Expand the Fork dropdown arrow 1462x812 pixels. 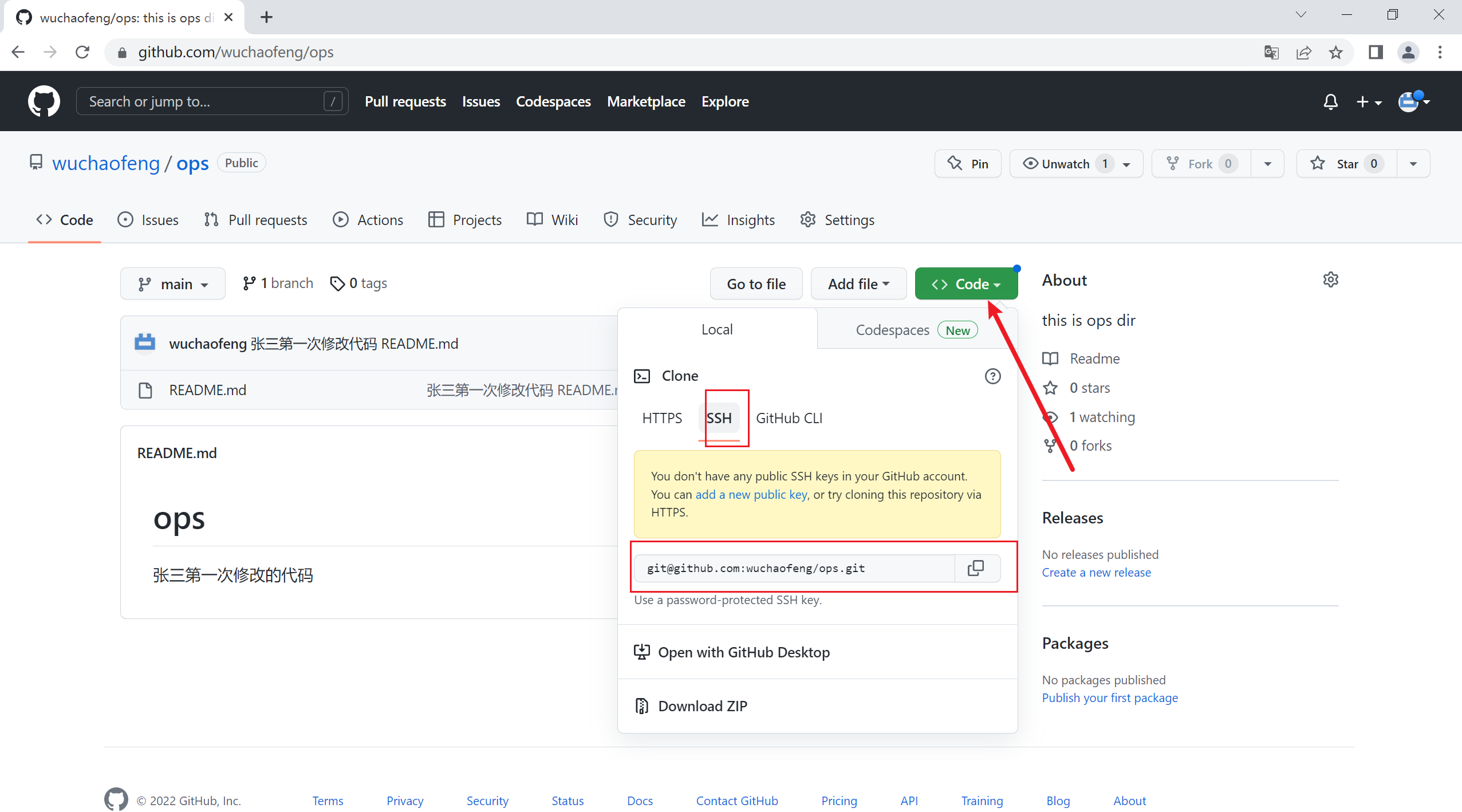[1267, 164]
